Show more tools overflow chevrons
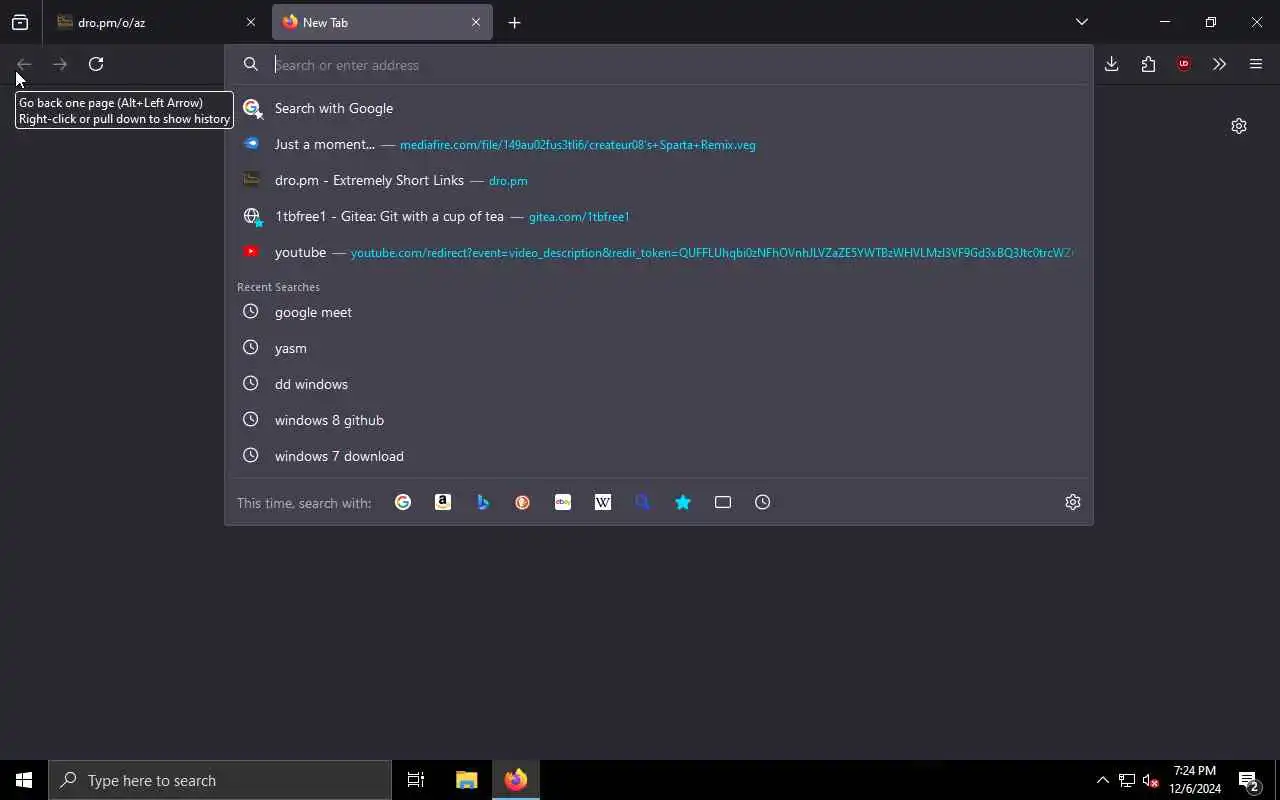Viewport: 1280px width, 800px height. pyautogui.click(x=1219, y=64)
